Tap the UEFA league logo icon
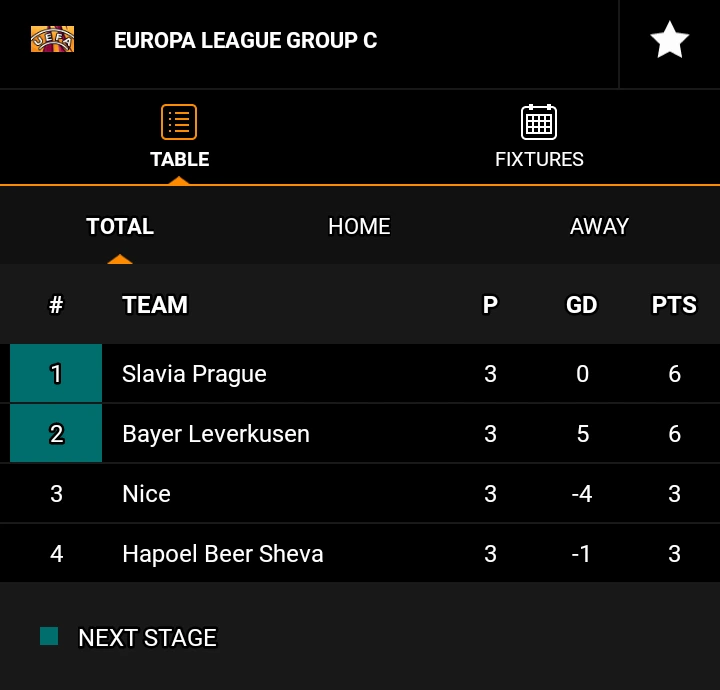Screen dimensions: 720x690 click(52, 40)
